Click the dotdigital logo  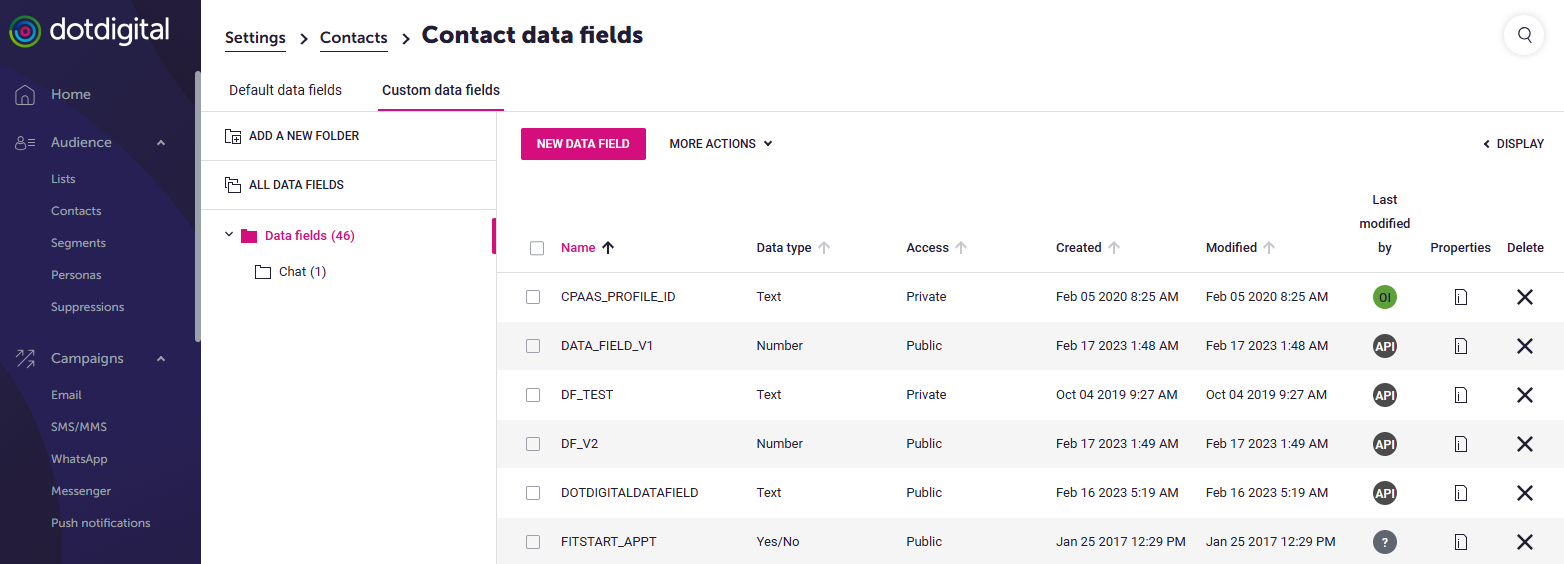pyautogui.click(x=90, y=30)
